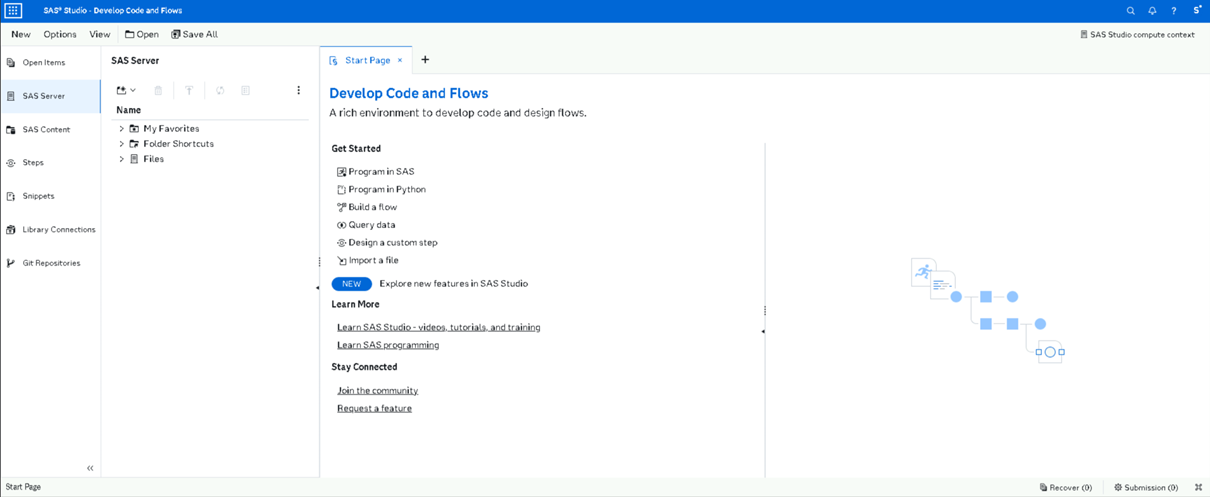Select the Folder Shortcuts folder
This screenshot has height=497, width=1210.
pyautogui.click(x=178, y=143)
